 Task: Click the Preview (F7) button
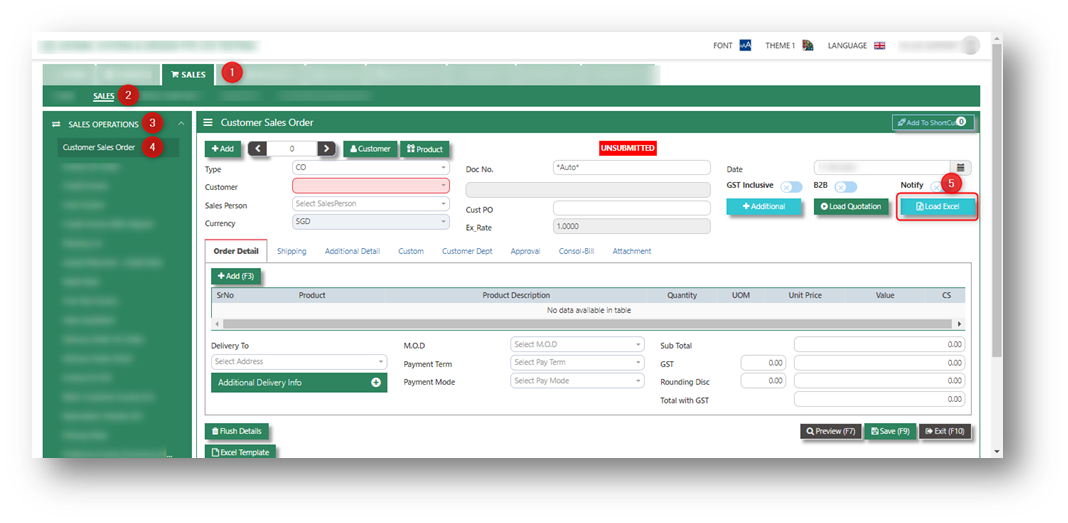tap(831, 431)
